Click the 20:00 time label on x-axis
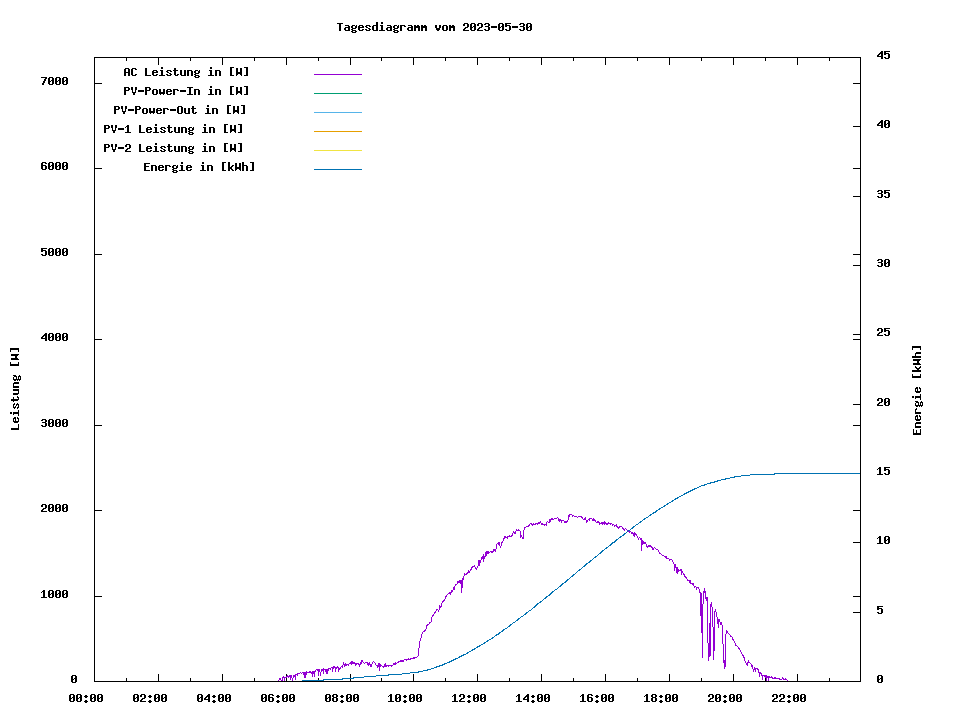Viewport: 960px width, 720px height. click(724, 698)
